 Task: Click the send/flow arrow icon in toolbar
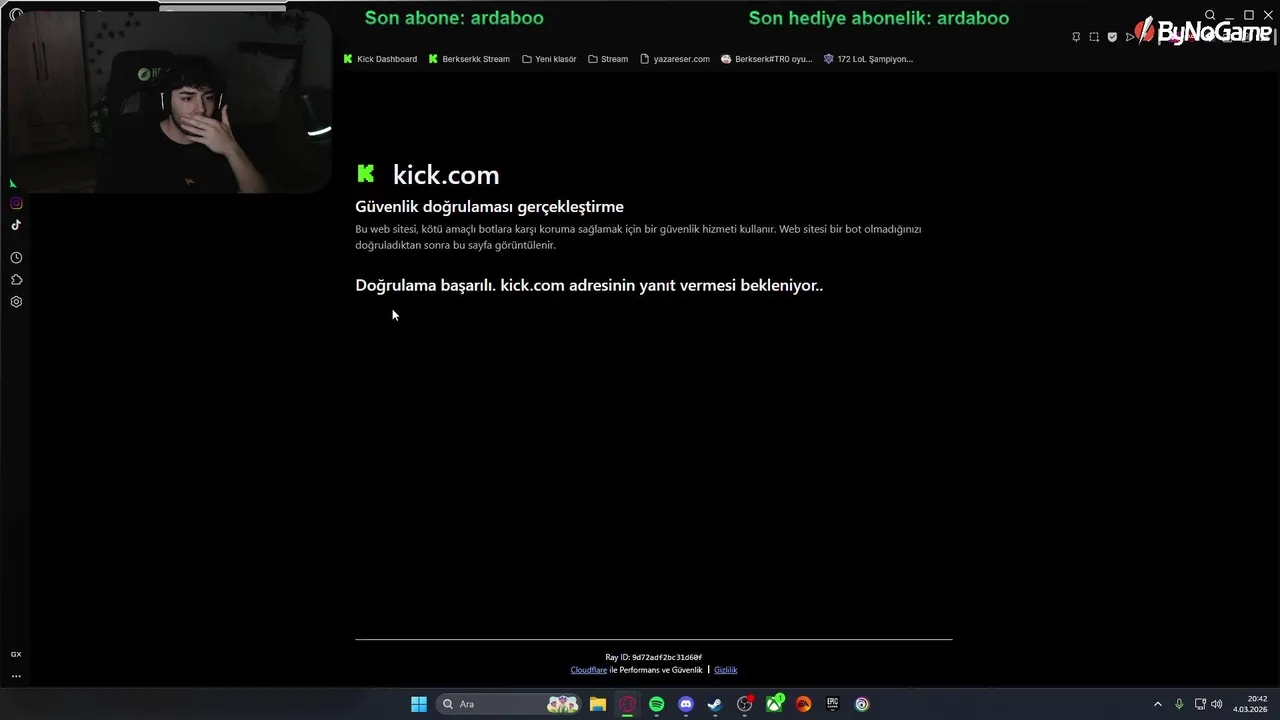coord(1130,37)
